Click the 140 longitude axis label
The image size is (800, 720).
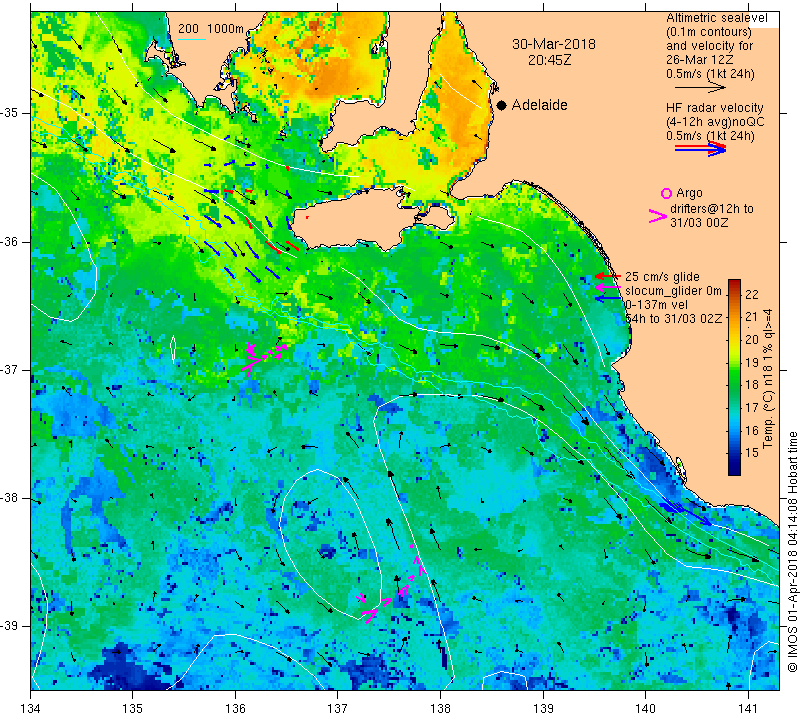pos(645,708)
